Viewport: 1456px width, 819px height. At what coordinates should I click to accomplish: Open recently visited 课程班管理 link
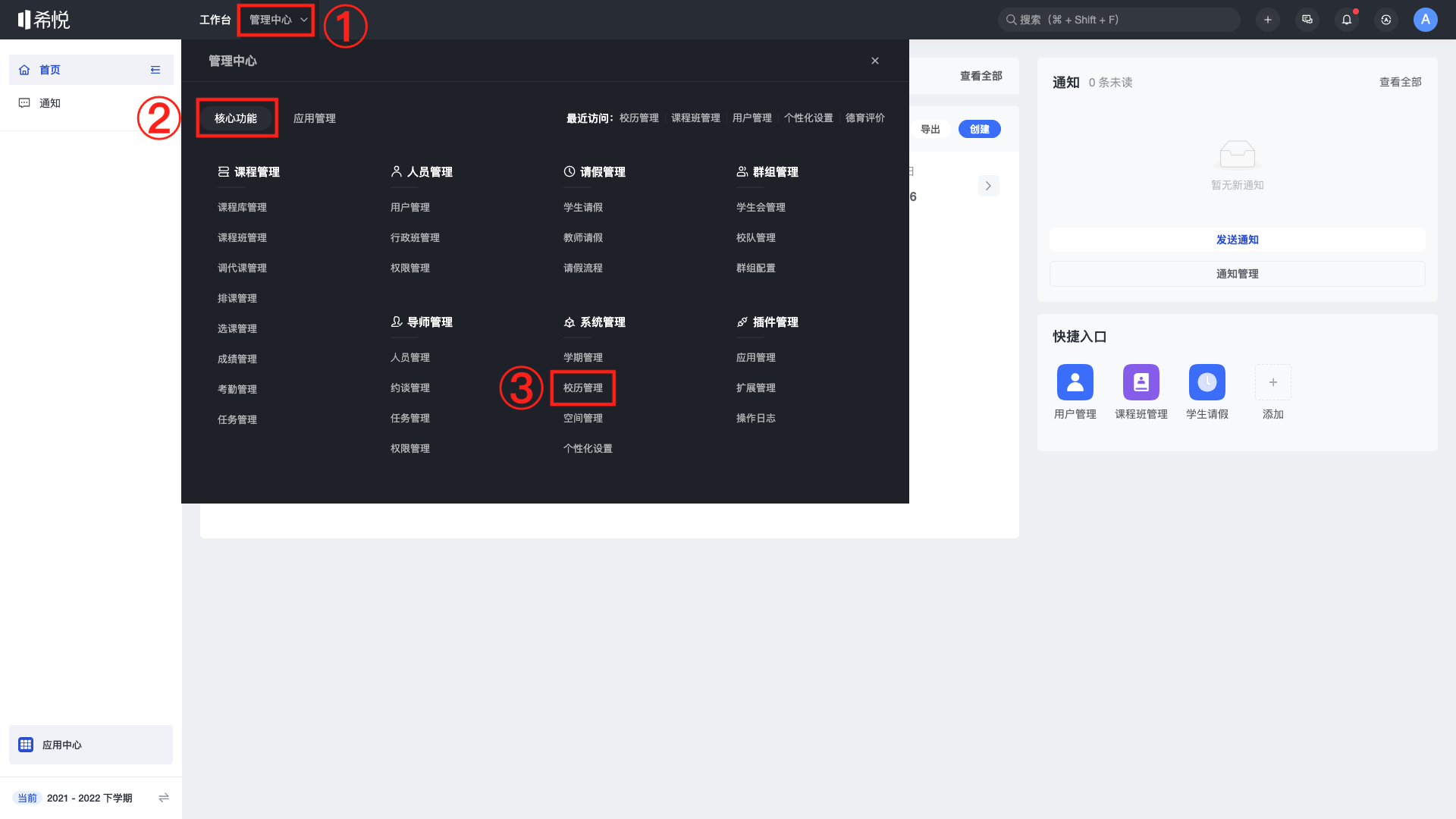click(x=695, y=118)
